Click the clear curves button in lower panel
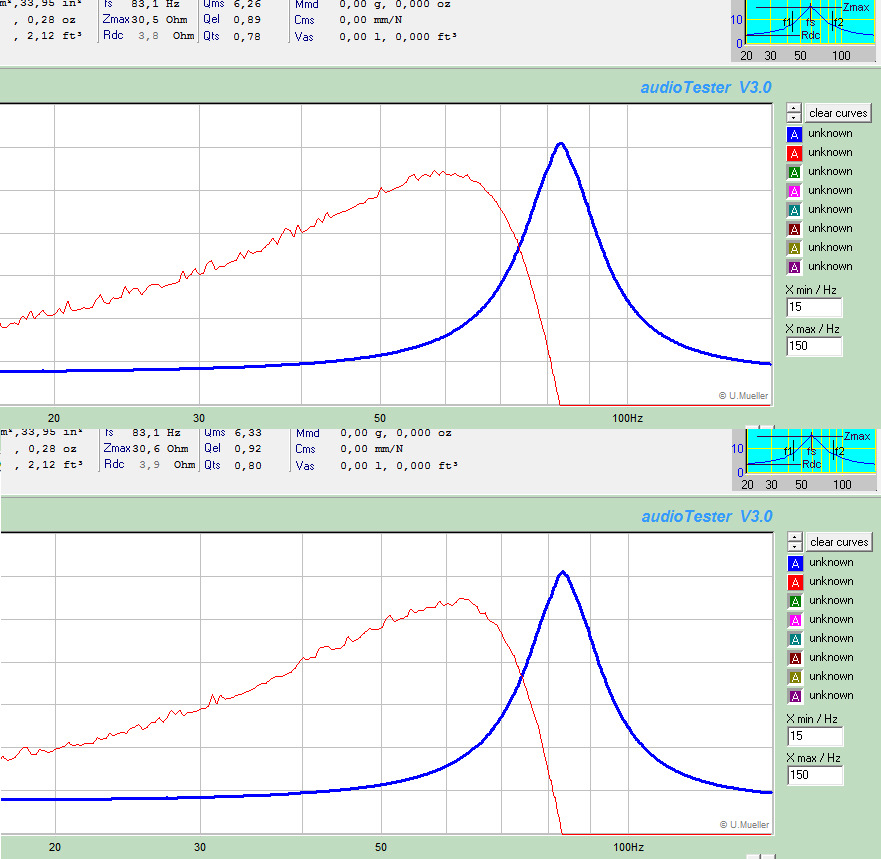 point(839,542)
